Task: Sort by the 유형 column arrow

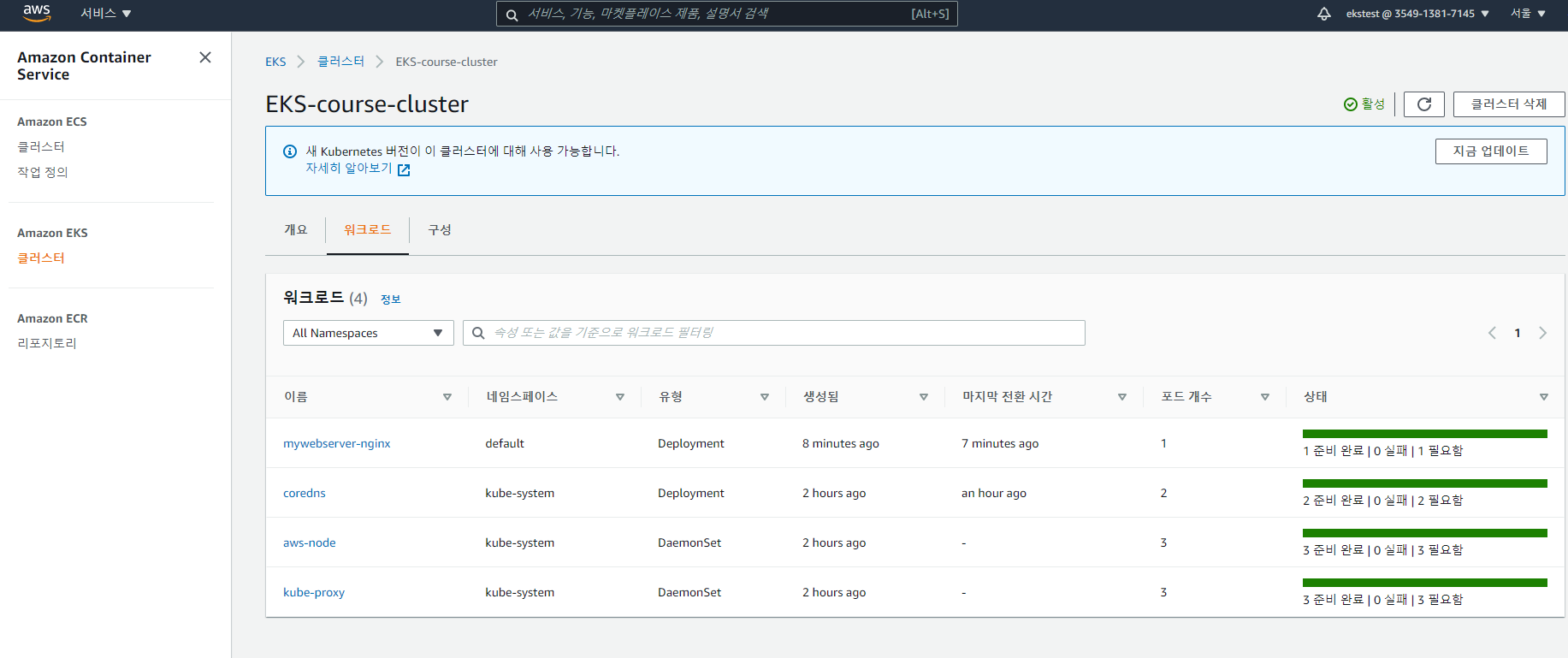Action: (765, 397)
